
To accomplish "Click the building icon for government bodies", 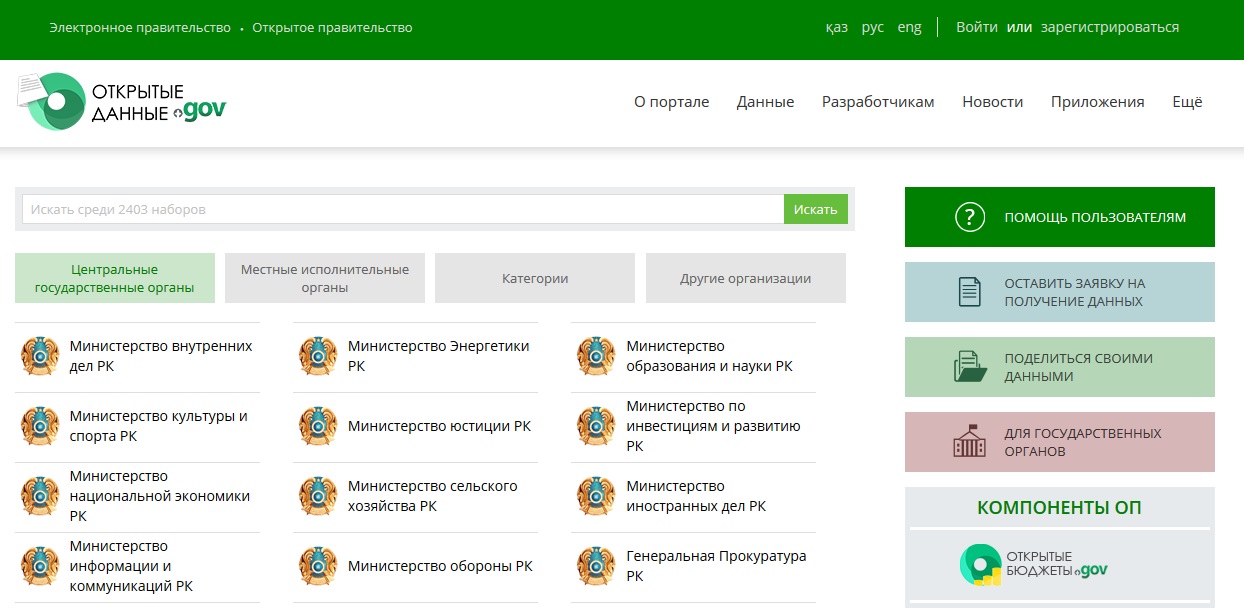I will tap(968, 441).
